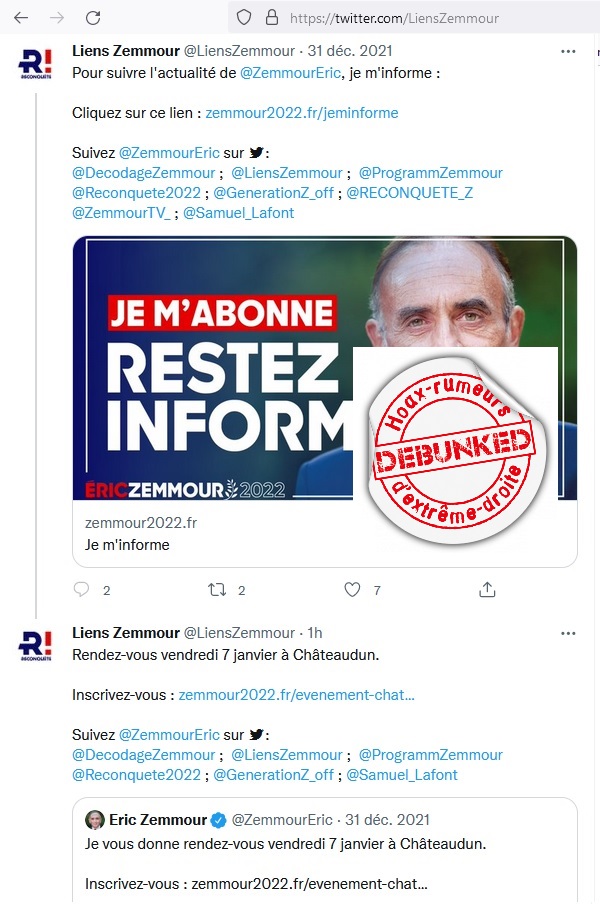Click the padlock site security icon

269,18
